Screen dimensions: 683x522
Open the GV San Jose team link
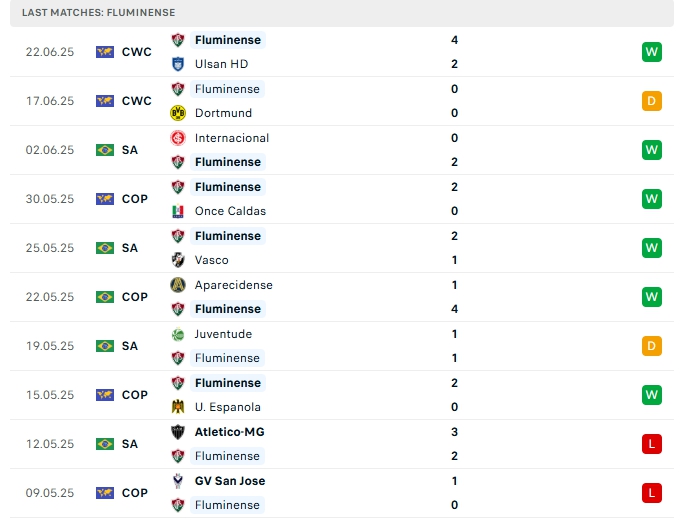coord(230,481)
